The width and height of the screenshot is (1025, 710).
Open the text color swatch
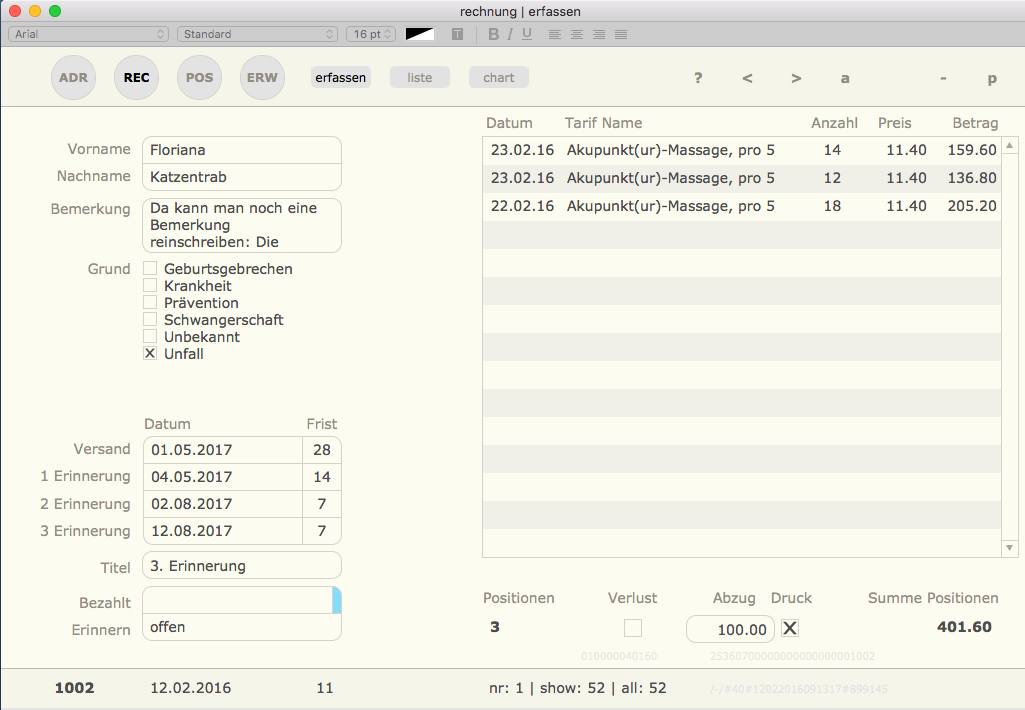point(420,34)
